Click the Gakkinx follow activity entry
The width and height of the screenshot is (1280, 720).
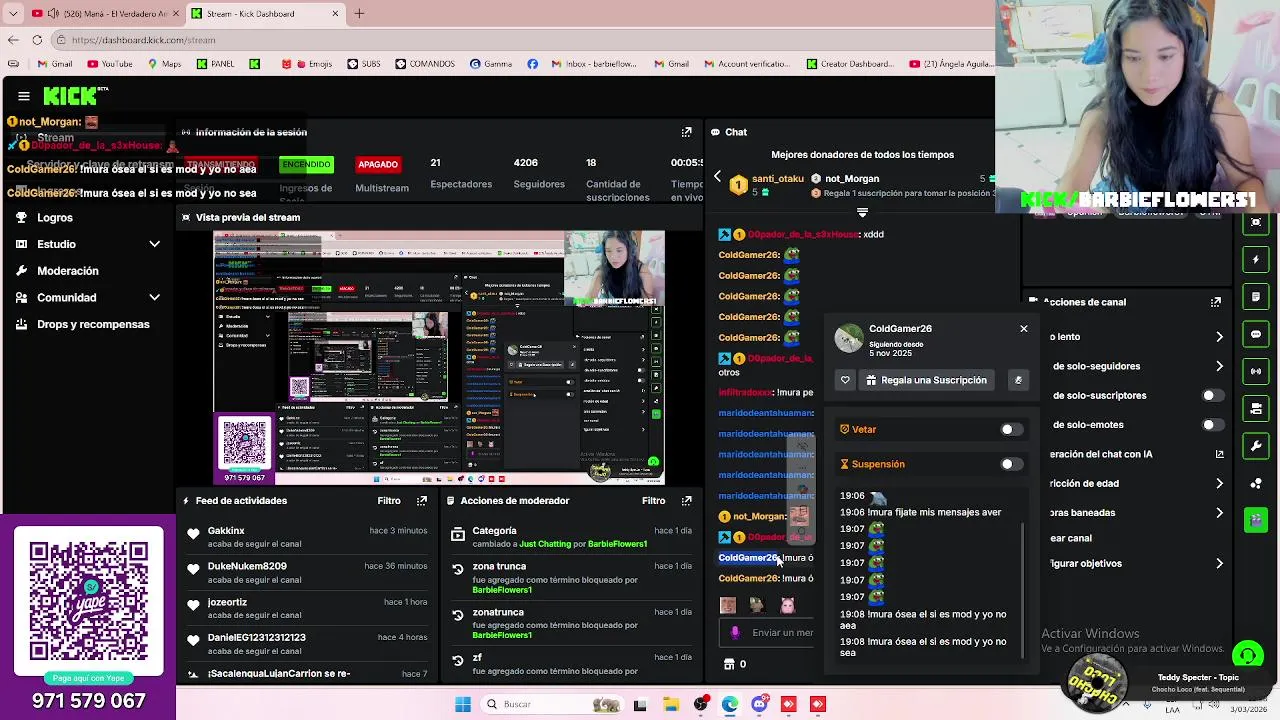[x=307, y=537]
